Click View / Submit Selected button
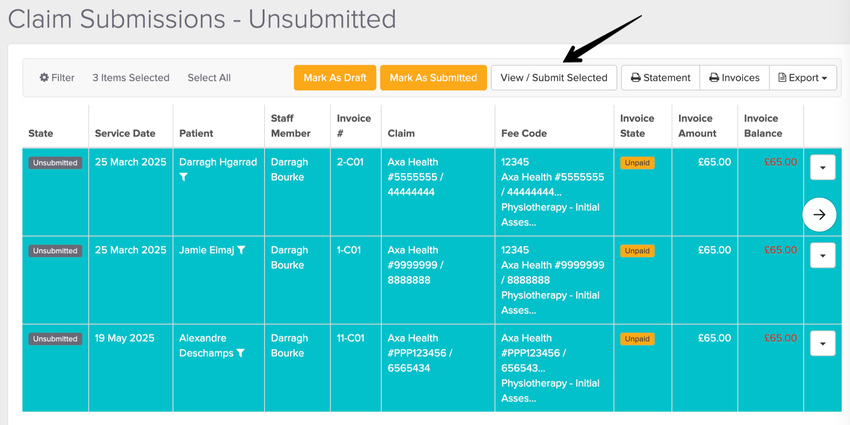This screenshot has width=850, height=425. click(553, 78)
